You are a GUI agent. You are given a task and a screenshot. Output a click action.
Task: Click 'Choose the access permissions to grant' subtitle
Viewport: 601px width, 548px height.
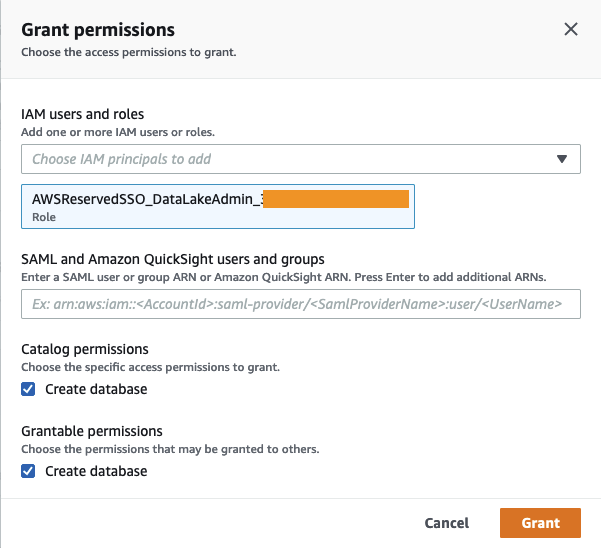point(129,52)
